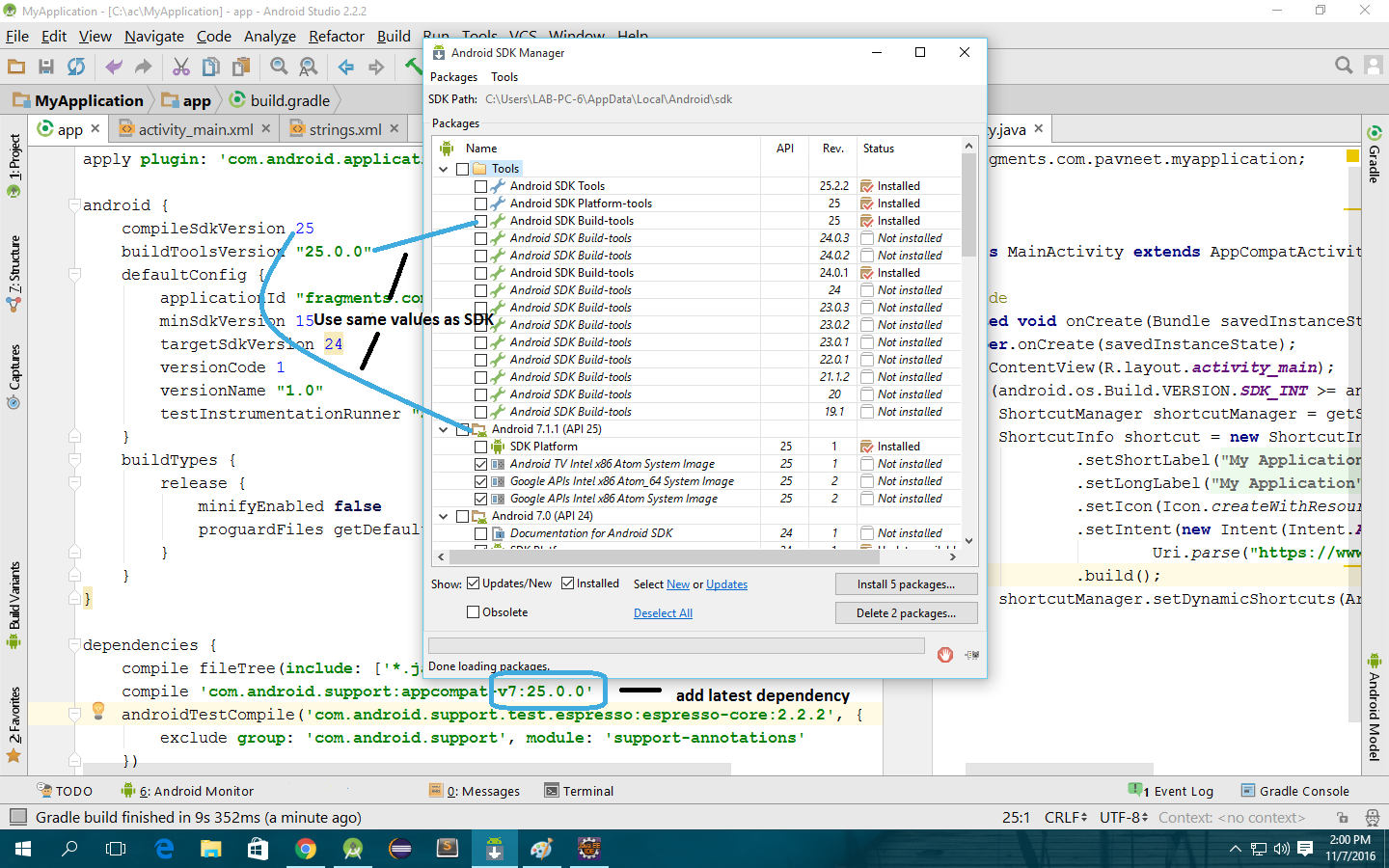Collapse the Android 7.0 (API 24) group
Screen dimensions: 1389x868
[444, 516]
